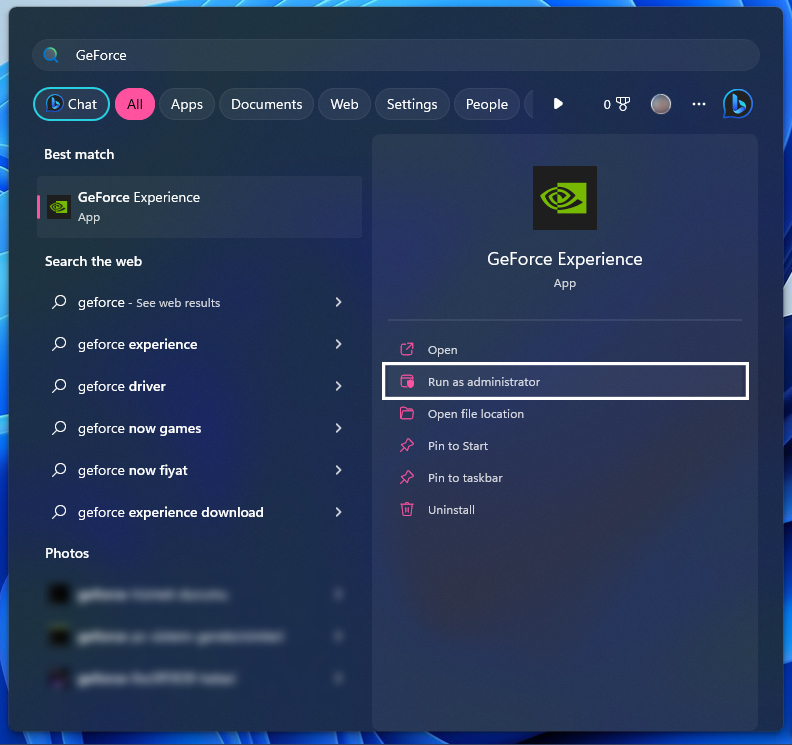Viewport: 792px width, 745px height.
Task: Click Open for GeForce Experience
Action: [565, 350]
